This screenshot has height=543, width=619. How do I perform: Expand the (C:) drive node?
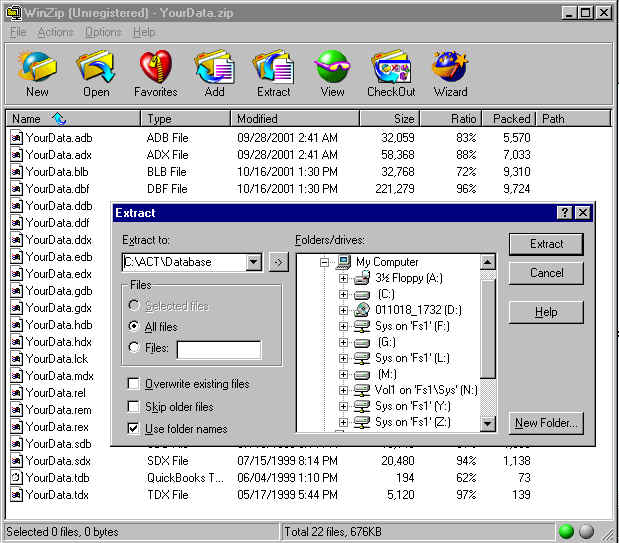[x=343, y=295]
